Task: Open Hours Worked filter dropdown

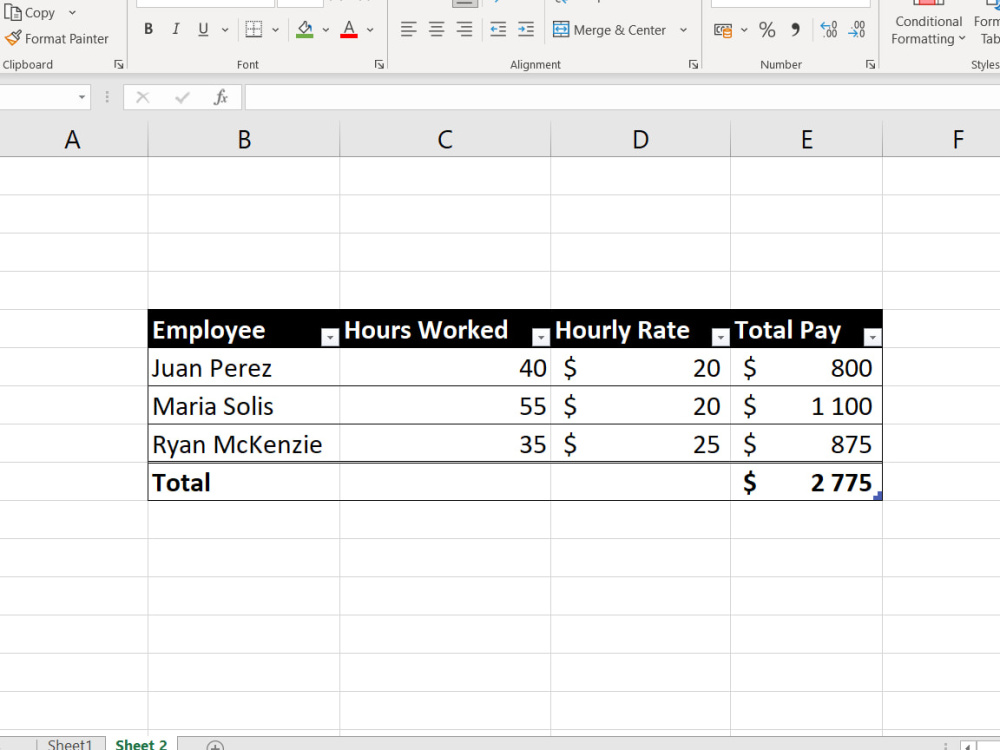Action: 541,337
